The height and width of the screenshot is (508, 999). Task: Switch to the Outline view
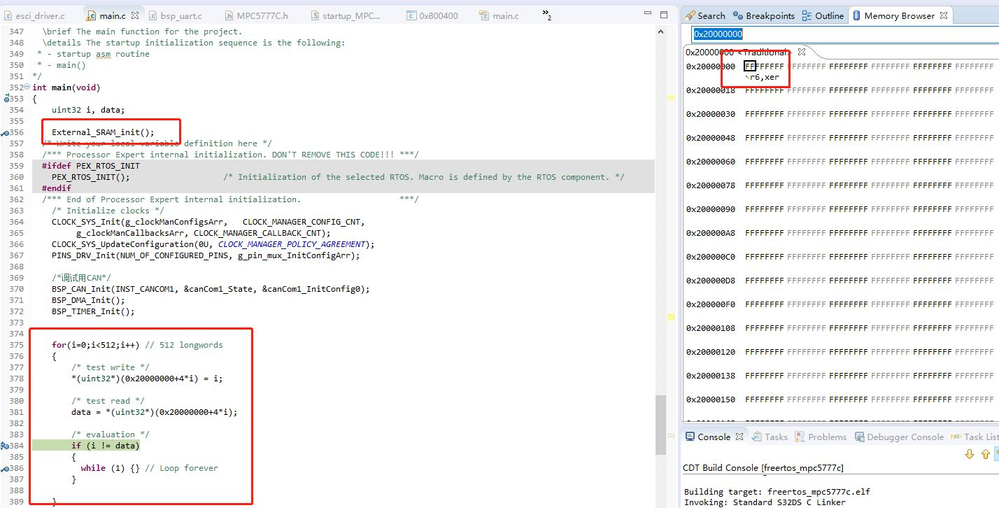(823, 16)
